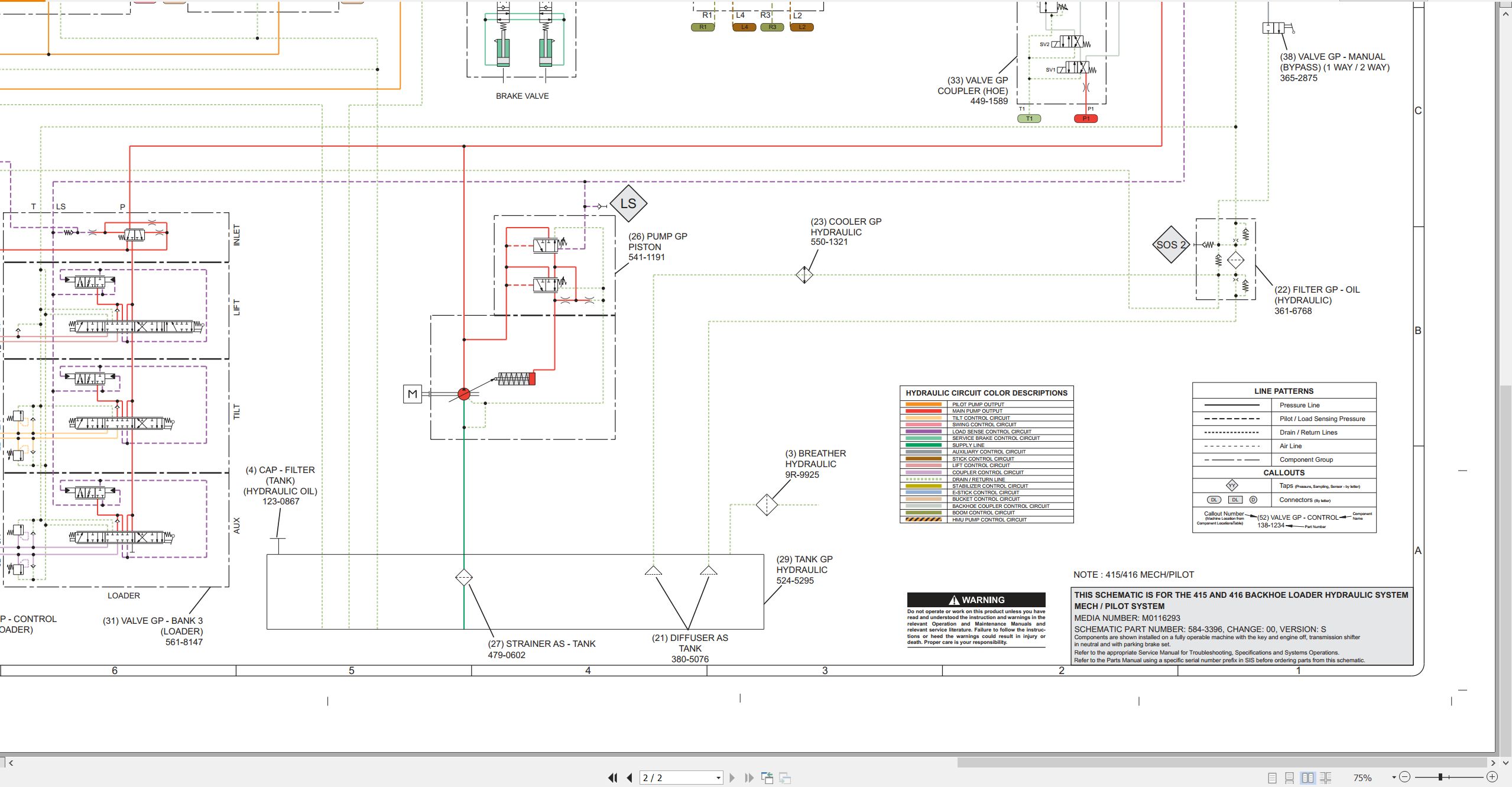Click the tank strainer diamond symbol
1512x787 pixels.
coord(464,577)
